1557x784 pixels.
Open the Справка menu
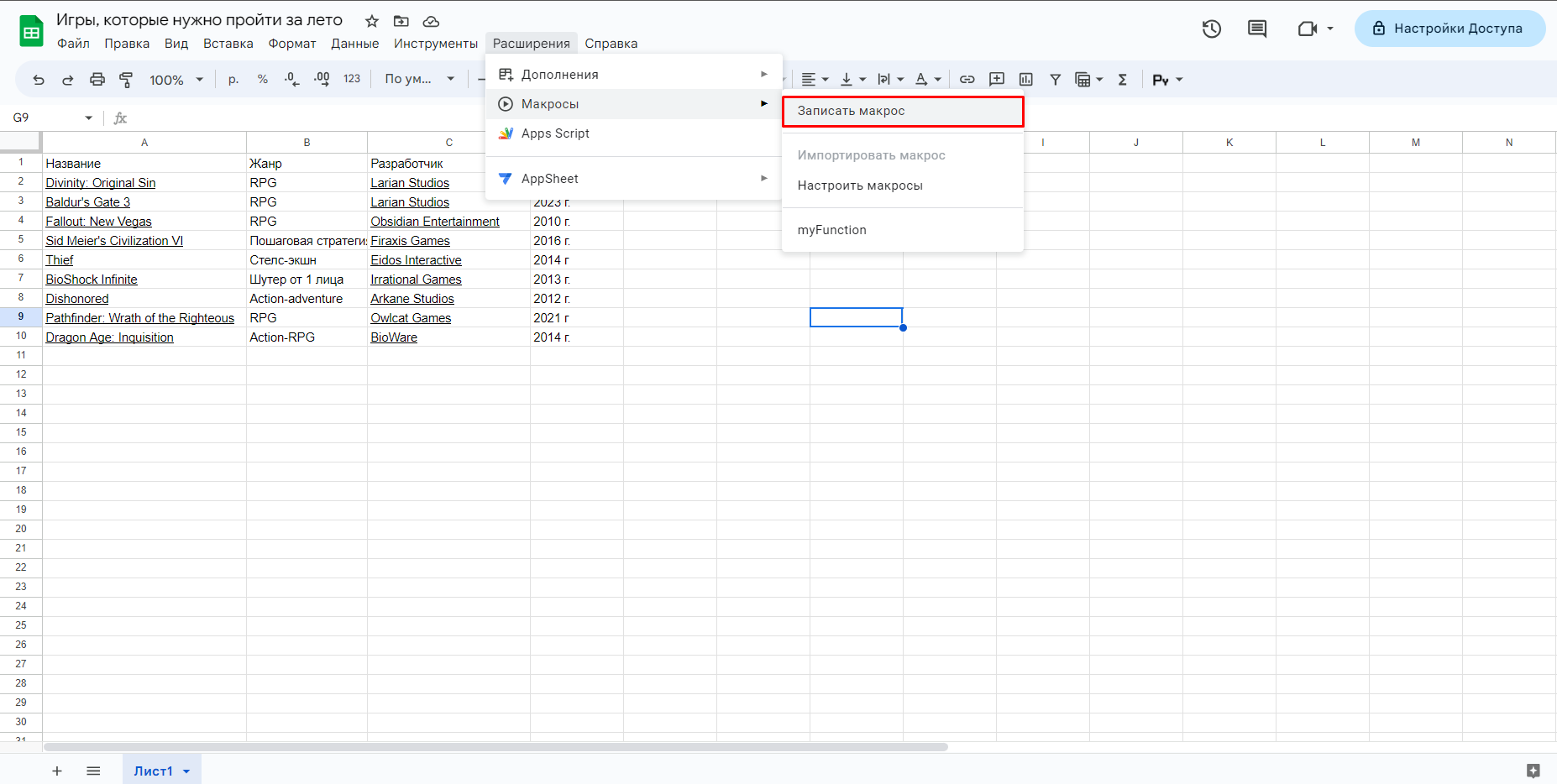(x=611, y=44)
